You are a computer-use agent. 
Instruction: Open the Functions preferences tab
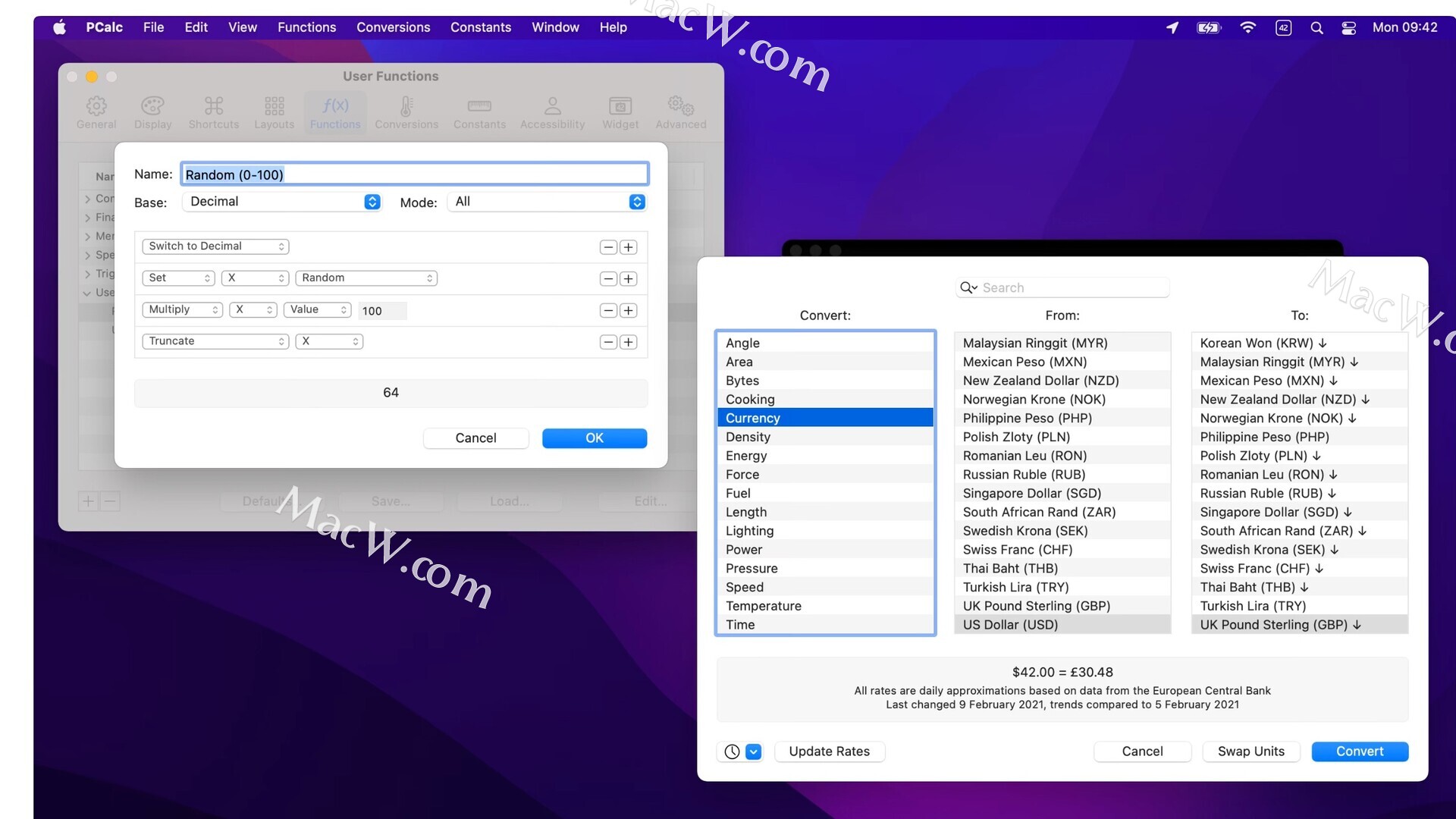coord(335,112)
